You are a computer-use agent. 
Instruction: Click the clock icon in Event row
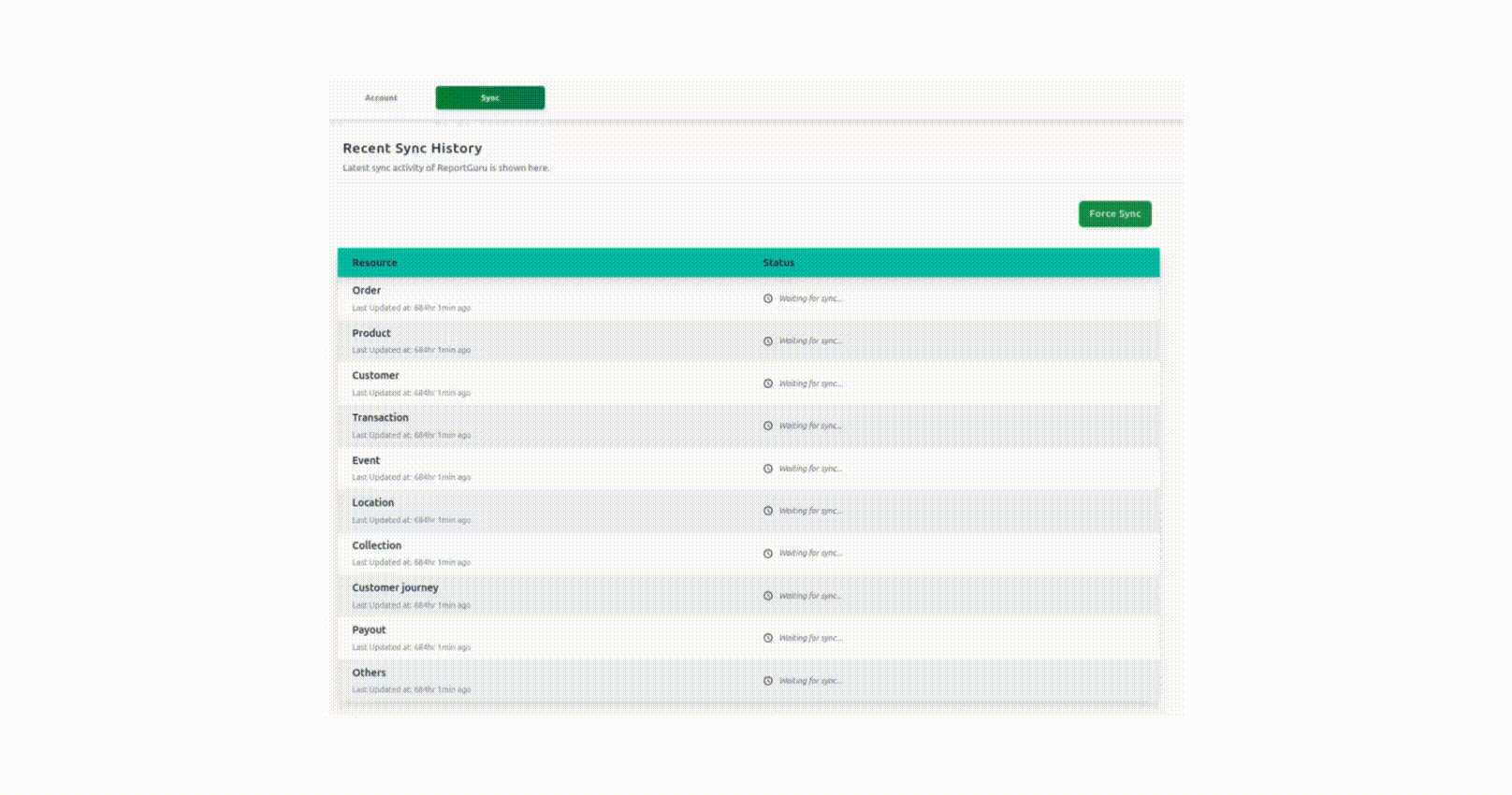tap(768, 469)
